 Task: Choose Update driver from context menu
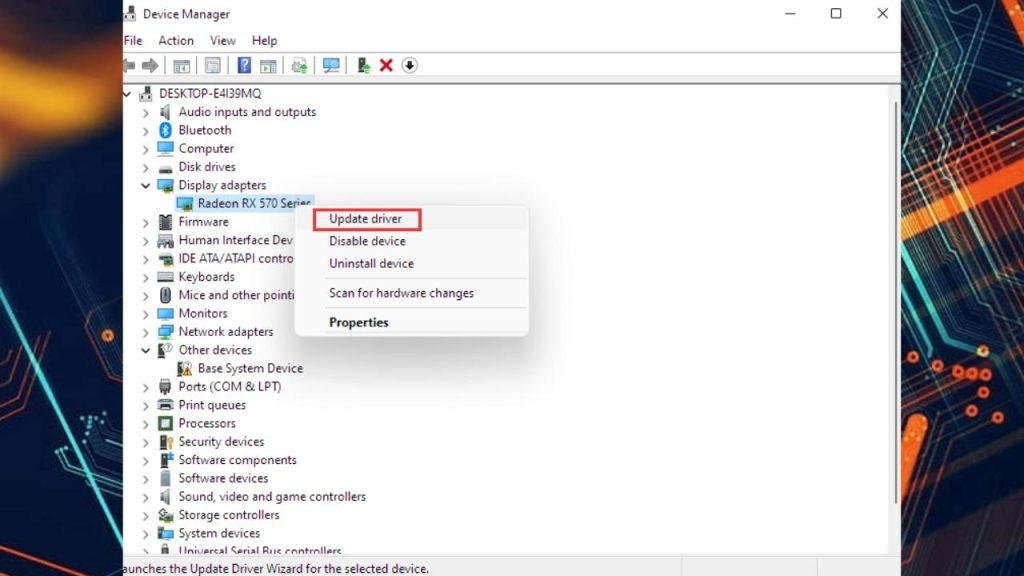coord(365,219)
